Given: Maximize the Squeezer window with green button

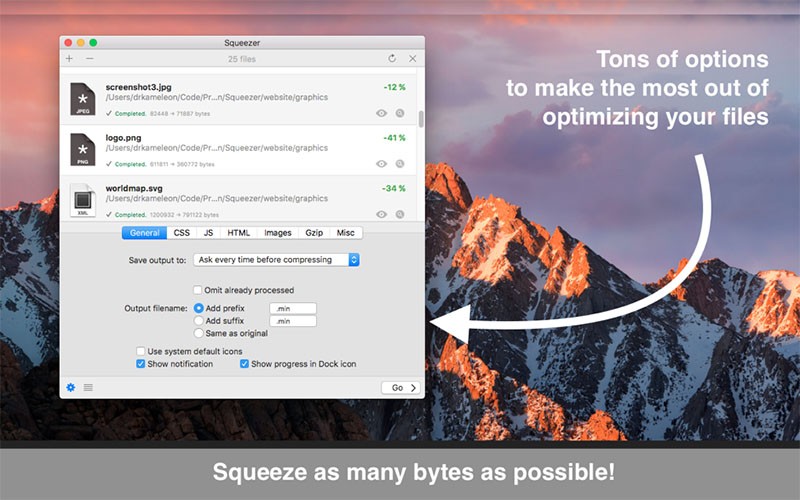Looking at the screenshot, I should click(x=93, y=43).
